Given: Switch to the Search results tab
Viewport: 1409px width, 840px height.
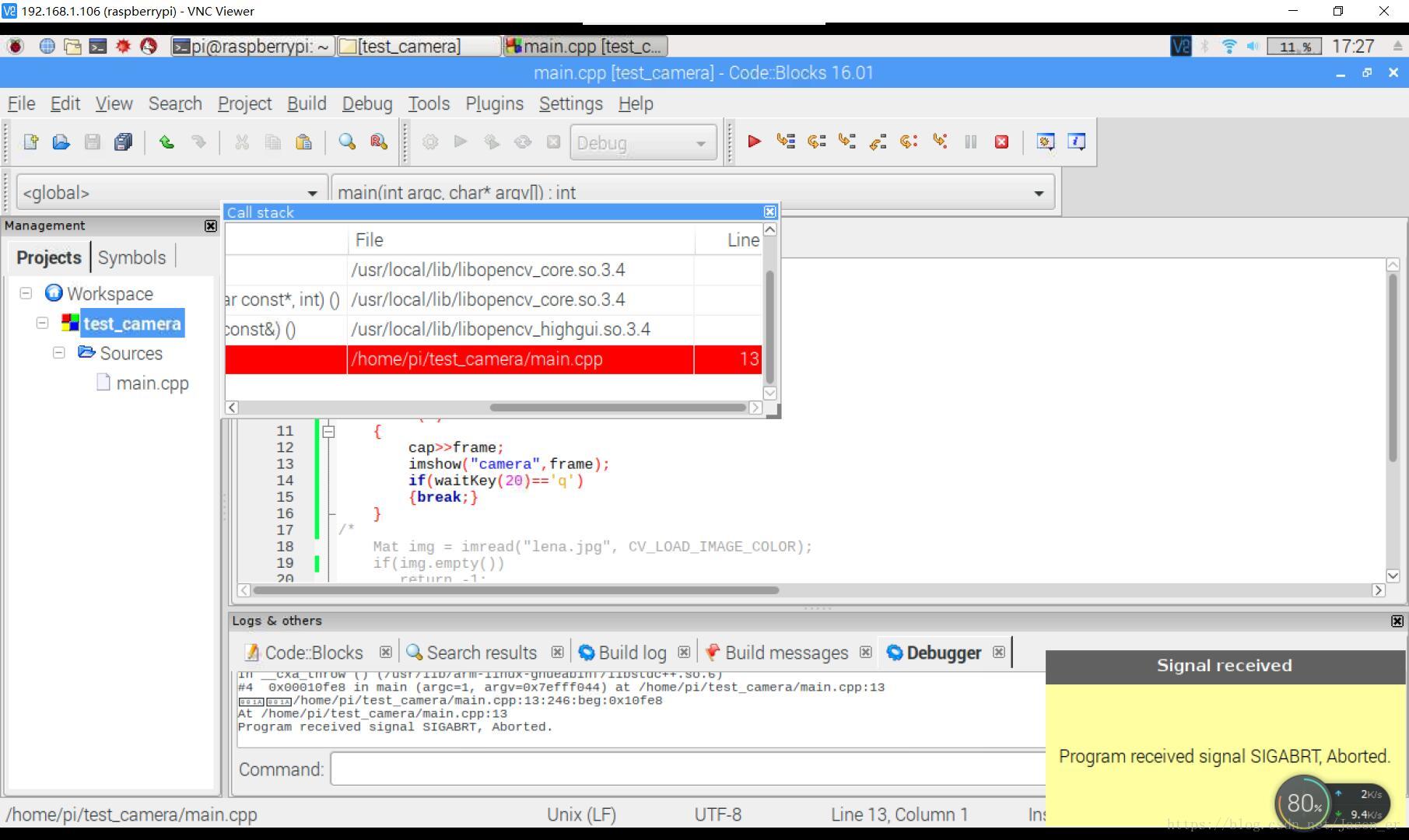Looking at the screenshot, I should [x=472, y=653].
